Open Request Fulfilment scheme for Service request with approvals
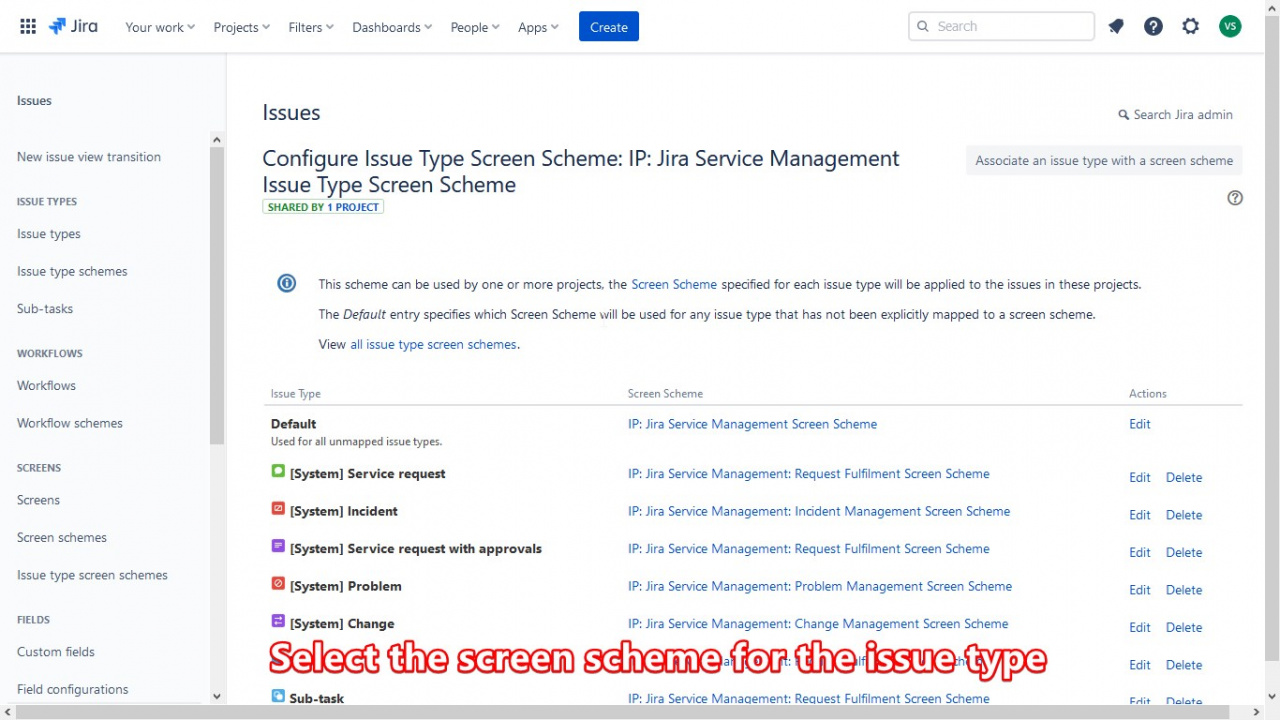The height and width of the screenshot is (720, 1280). pos(809,549)
